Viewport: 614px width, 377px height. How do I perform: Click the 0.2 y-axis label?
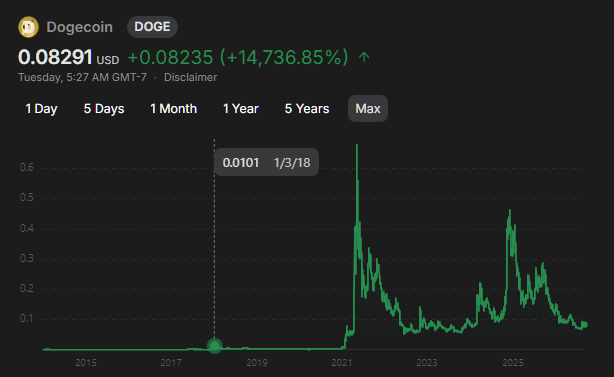click(27, 289)
